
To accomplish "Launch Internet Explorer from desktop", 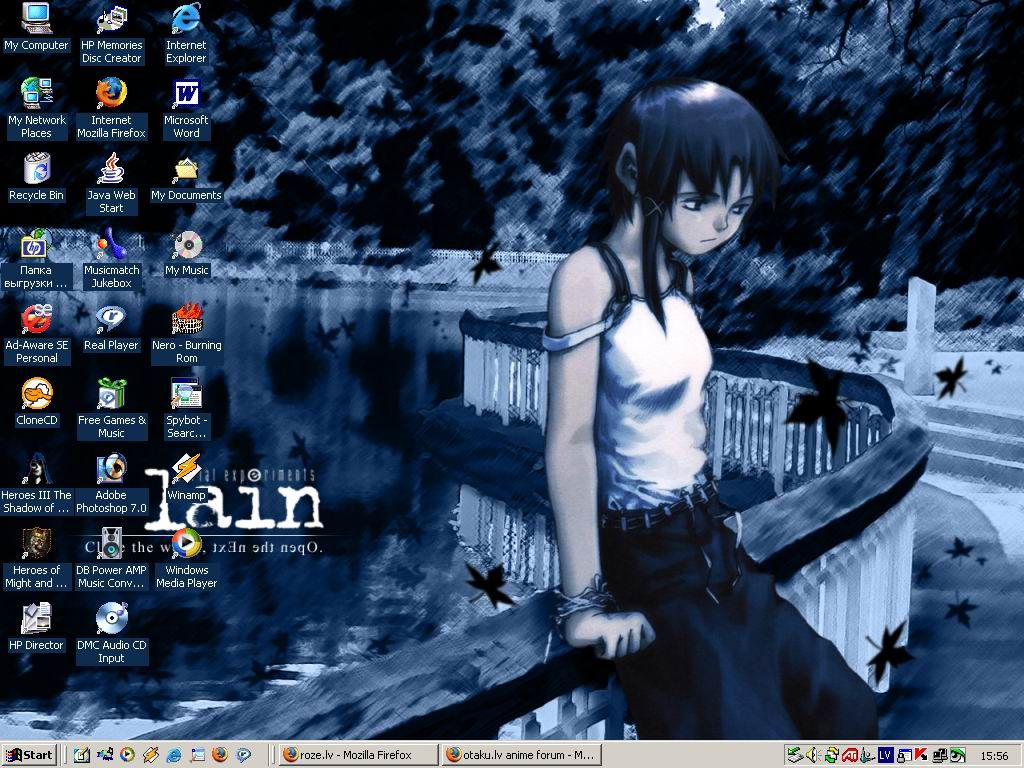I will click(x=186, y=34).
